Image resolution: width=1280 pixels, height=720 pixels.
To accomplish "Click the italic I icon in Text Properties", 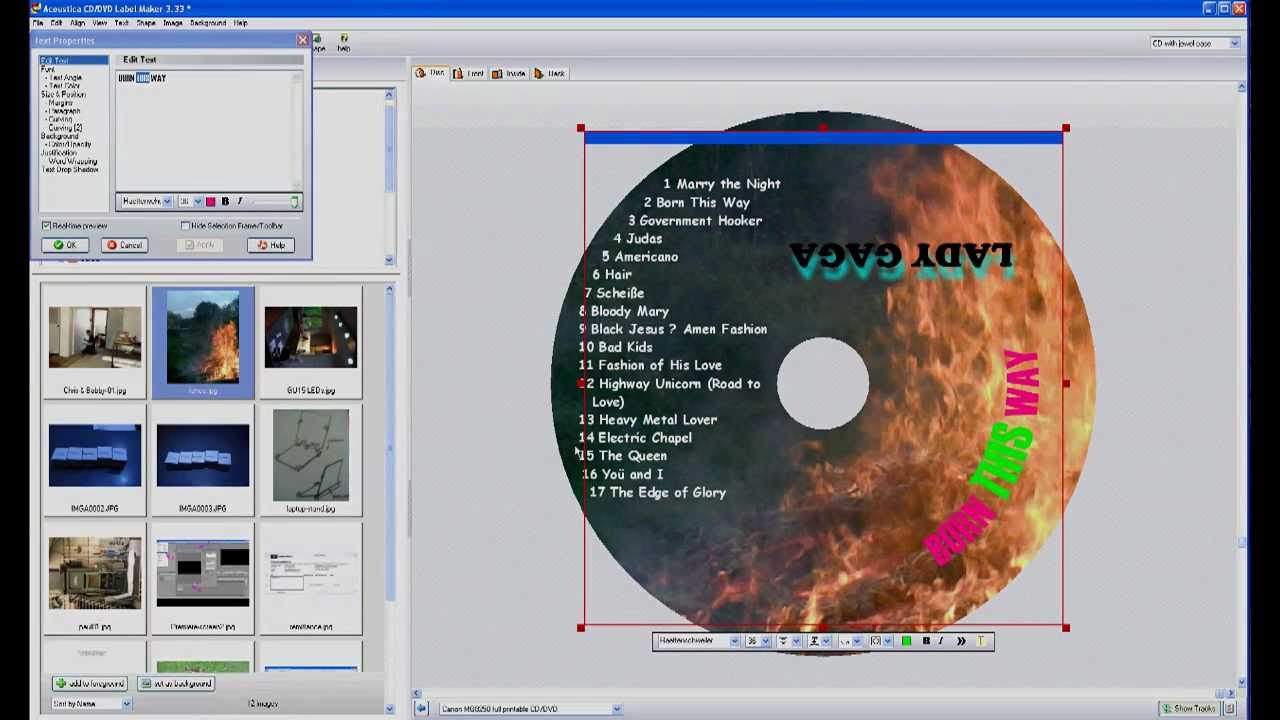I will tap(240, 201).
